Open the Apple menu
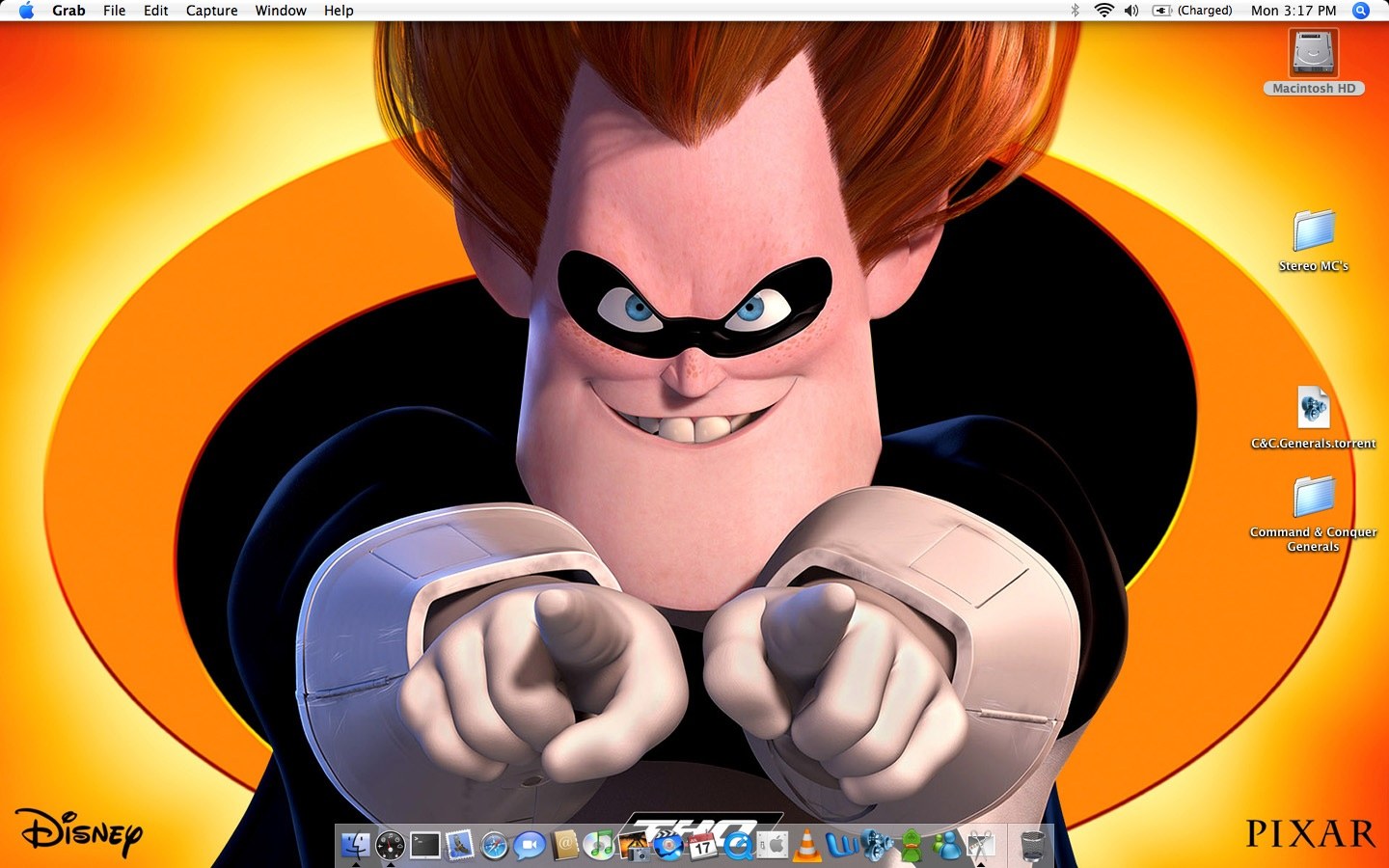Image resolution: width=1389 pixels, height=868 pixels. pyautogui.click(x=26, y=11)
